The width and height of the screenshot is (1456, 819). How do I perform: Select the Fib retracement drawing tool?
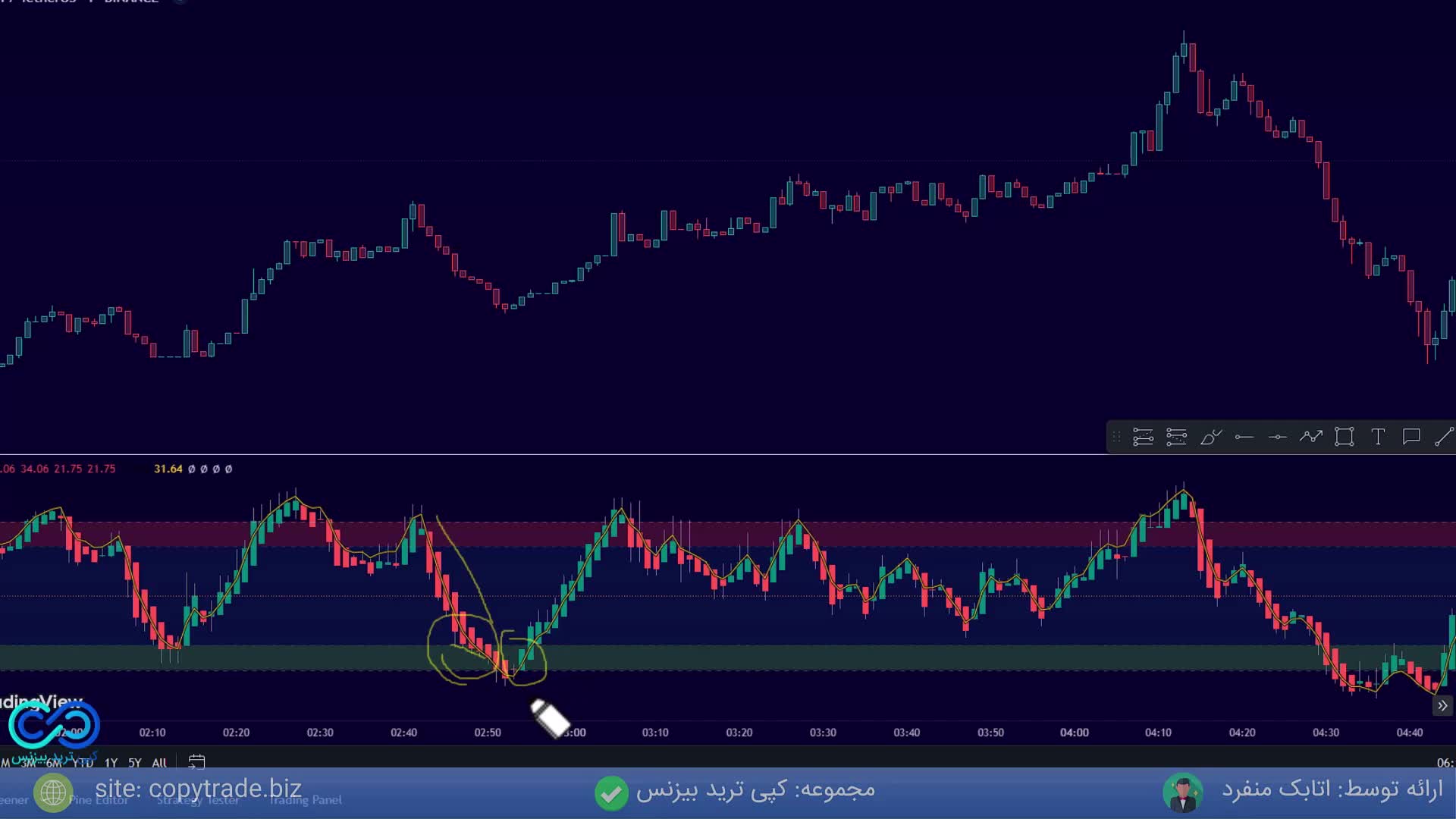click(1143, 437)
